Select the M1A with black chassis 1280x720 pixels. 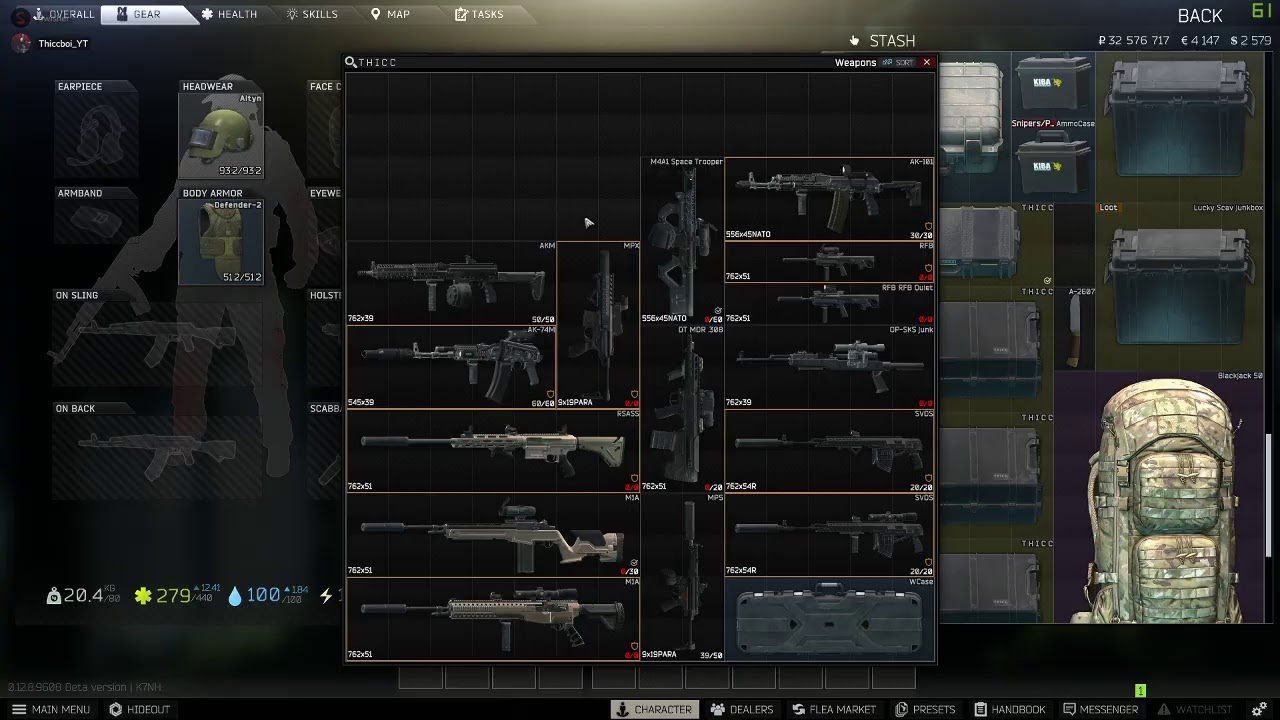coord(493,618)
